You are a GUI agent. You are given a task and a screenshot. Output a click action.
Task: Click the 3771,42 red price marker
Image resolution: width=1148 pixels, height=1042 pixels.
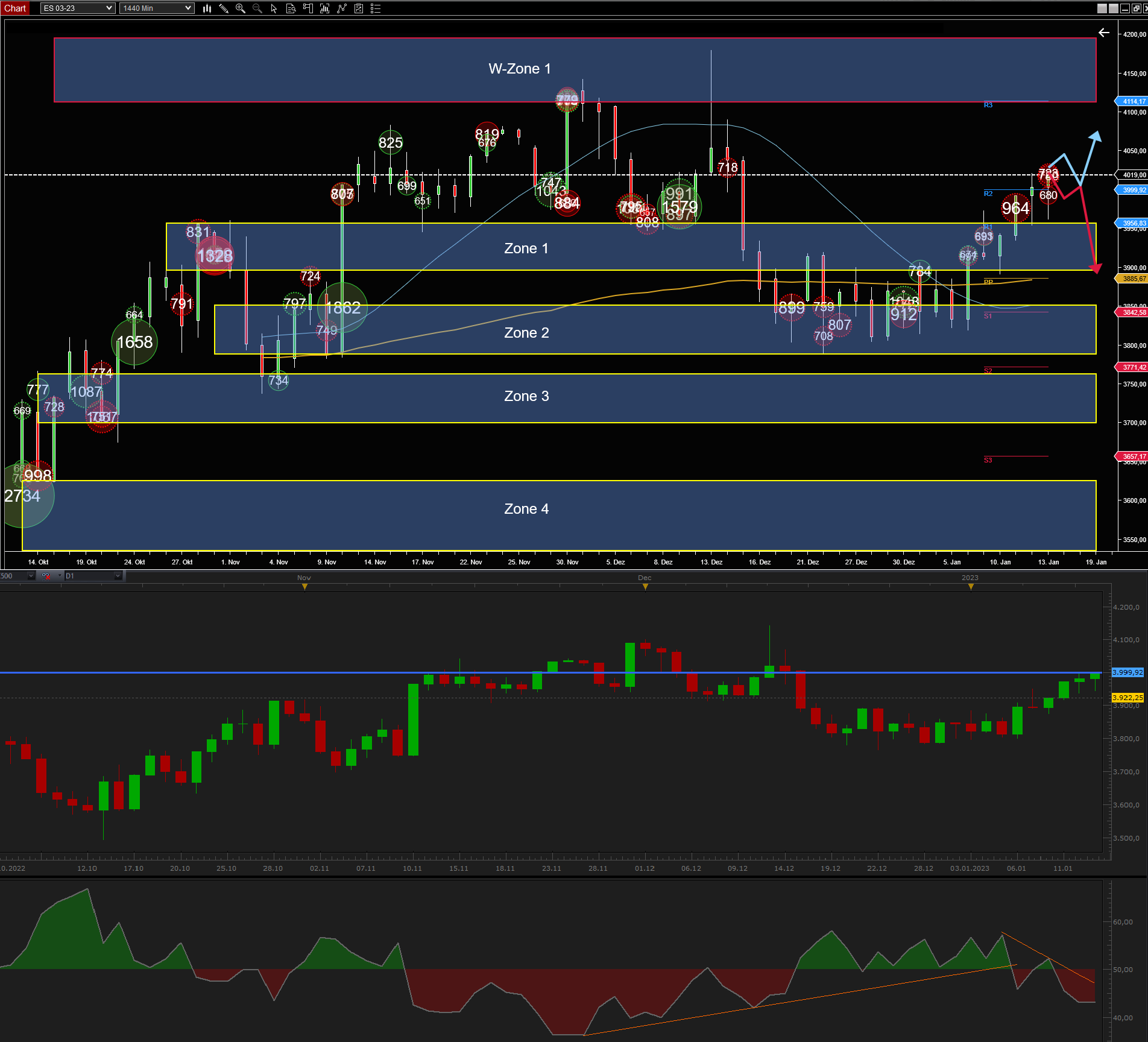pos(1132,367)
